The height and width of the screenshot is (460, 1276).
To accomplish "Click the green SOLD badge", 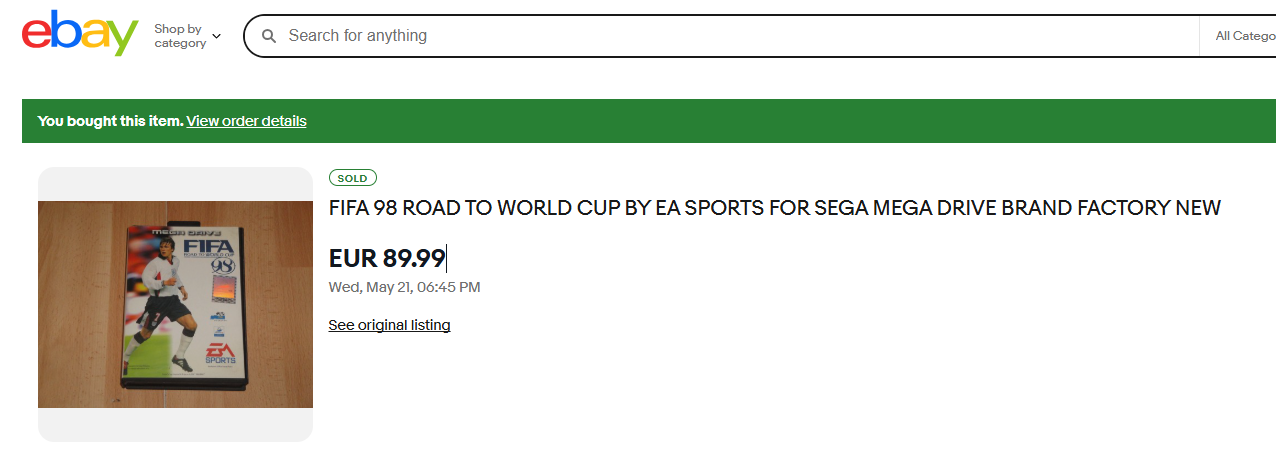I will tap(352, 178).
